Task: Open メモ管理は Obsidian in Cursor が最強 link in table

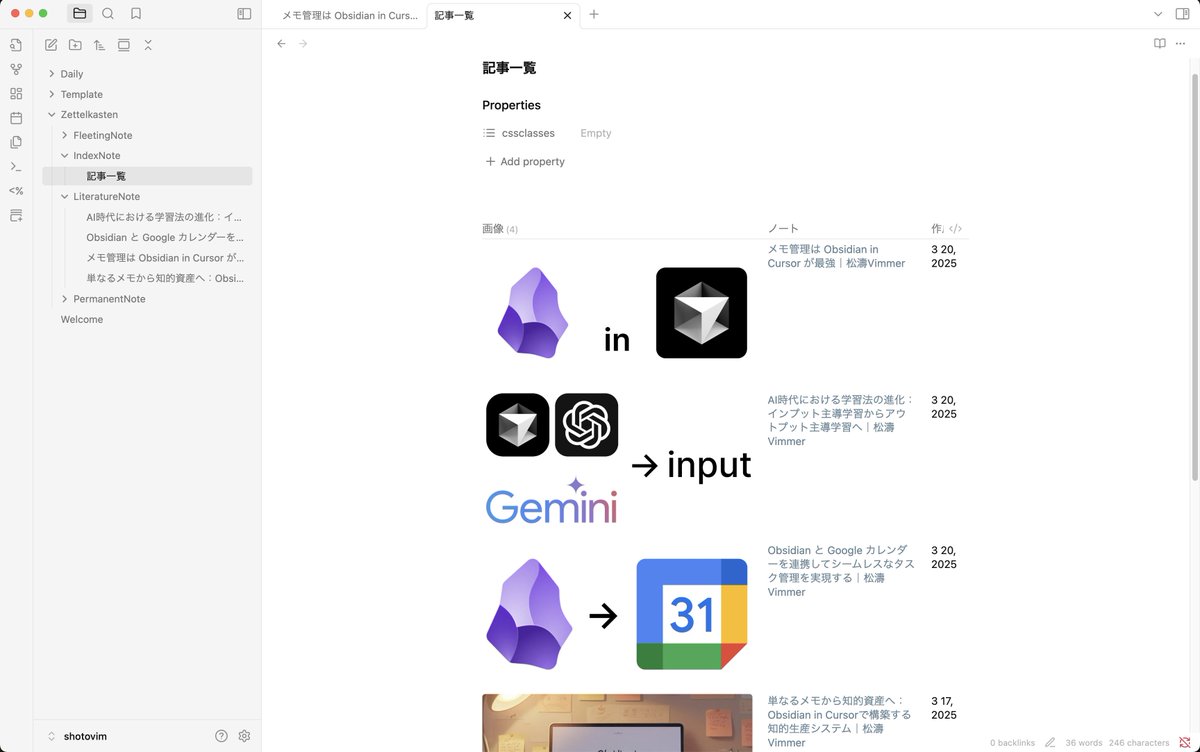Action: point(836,256)
